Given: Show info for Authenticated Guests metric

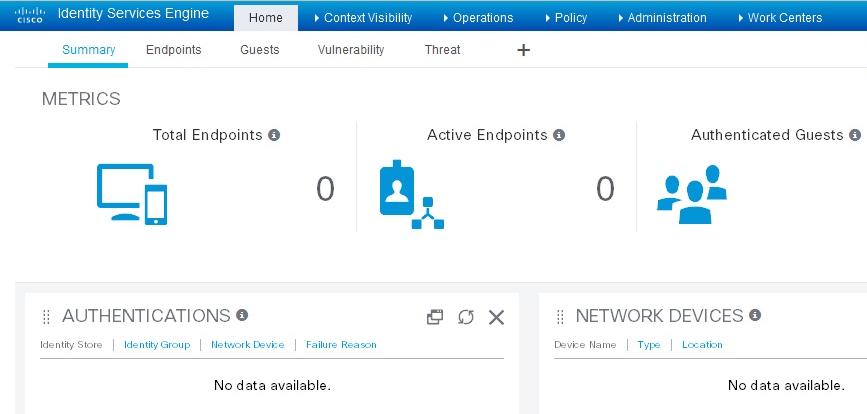Looking at the screenshot, I should (855, 135).
